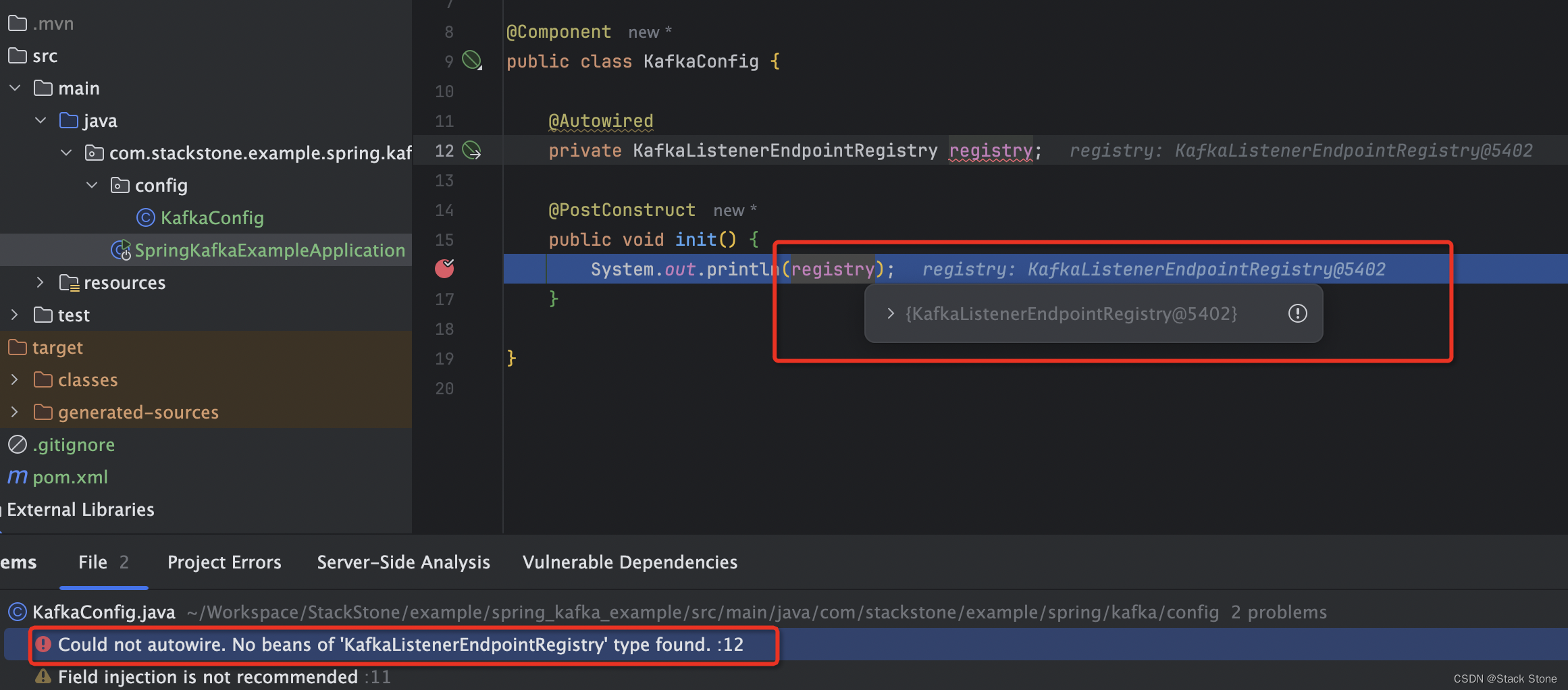Open the Vulnerable Dependencies tab
Image resolution: width=1568 pixels, height=690 pixels.
pos(629,562)
